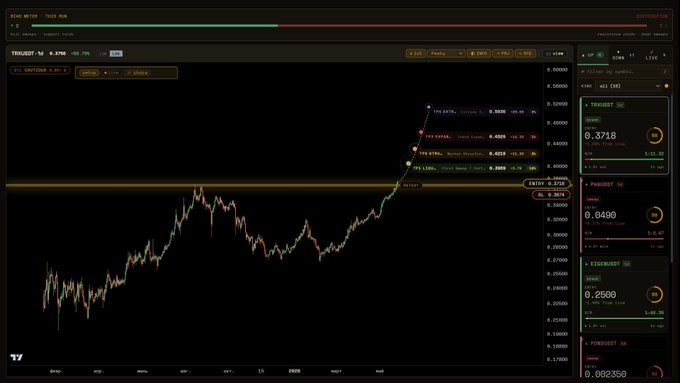Toggle the live option beside setup
This screenshot has height=383, width=680.
pos(111,73)
